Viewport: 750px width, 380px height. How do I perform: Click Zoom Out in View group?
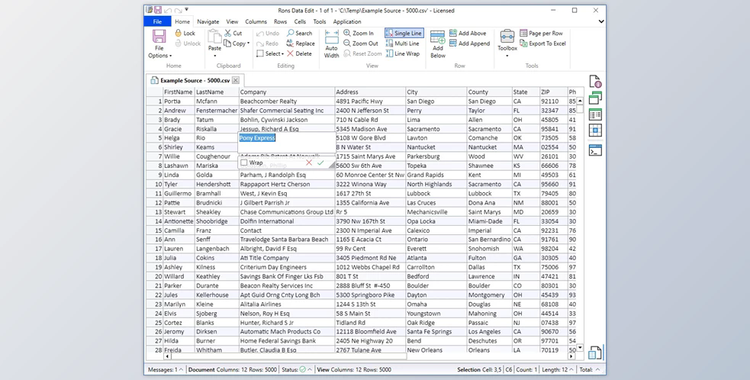[361, 44]
